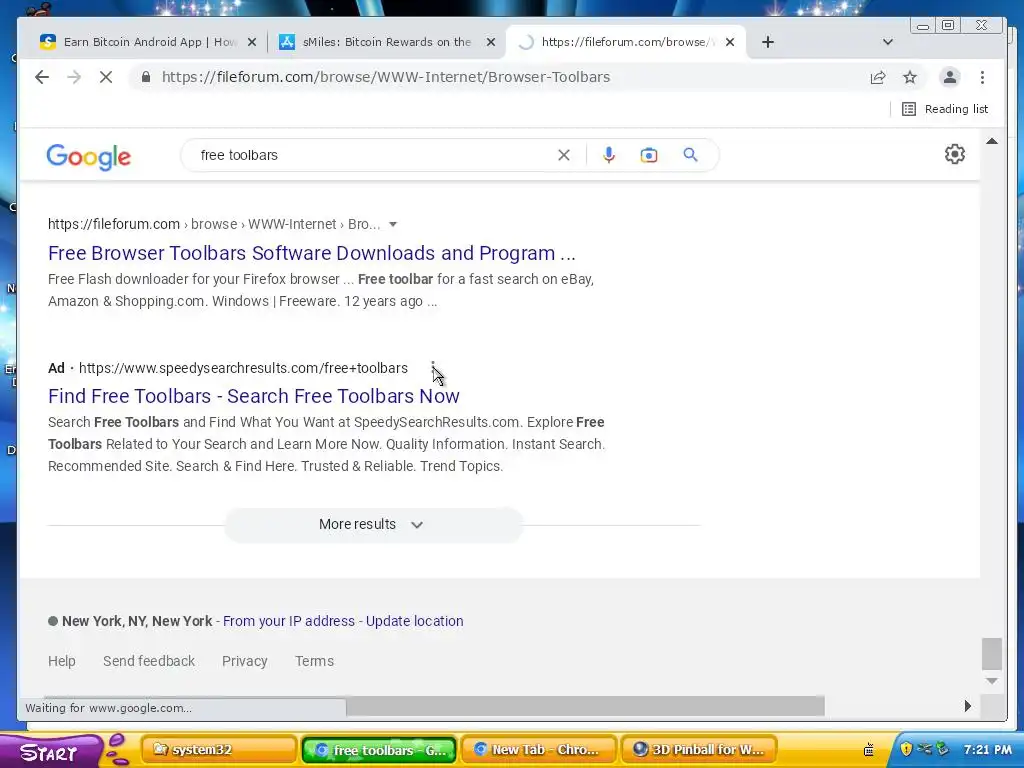Stop loading the page with X button
Image resolution: width=1024 pixels, height=768 pixels.
pyautogui.click(x=106, y=77)
